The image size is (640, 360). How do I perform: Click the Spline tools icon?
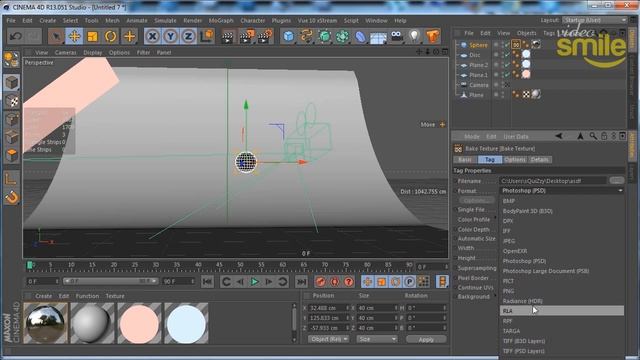tap(306, 36)
